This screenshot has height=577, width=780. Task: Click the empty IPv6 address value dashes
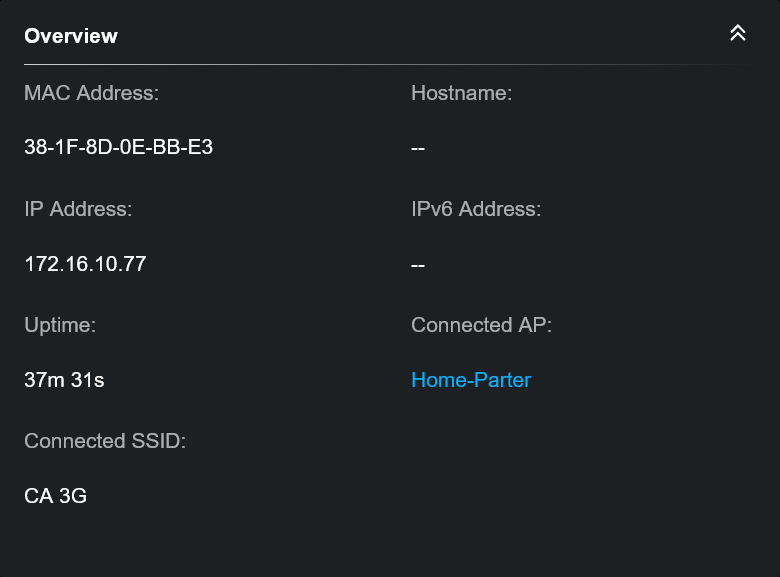(418, 265)
